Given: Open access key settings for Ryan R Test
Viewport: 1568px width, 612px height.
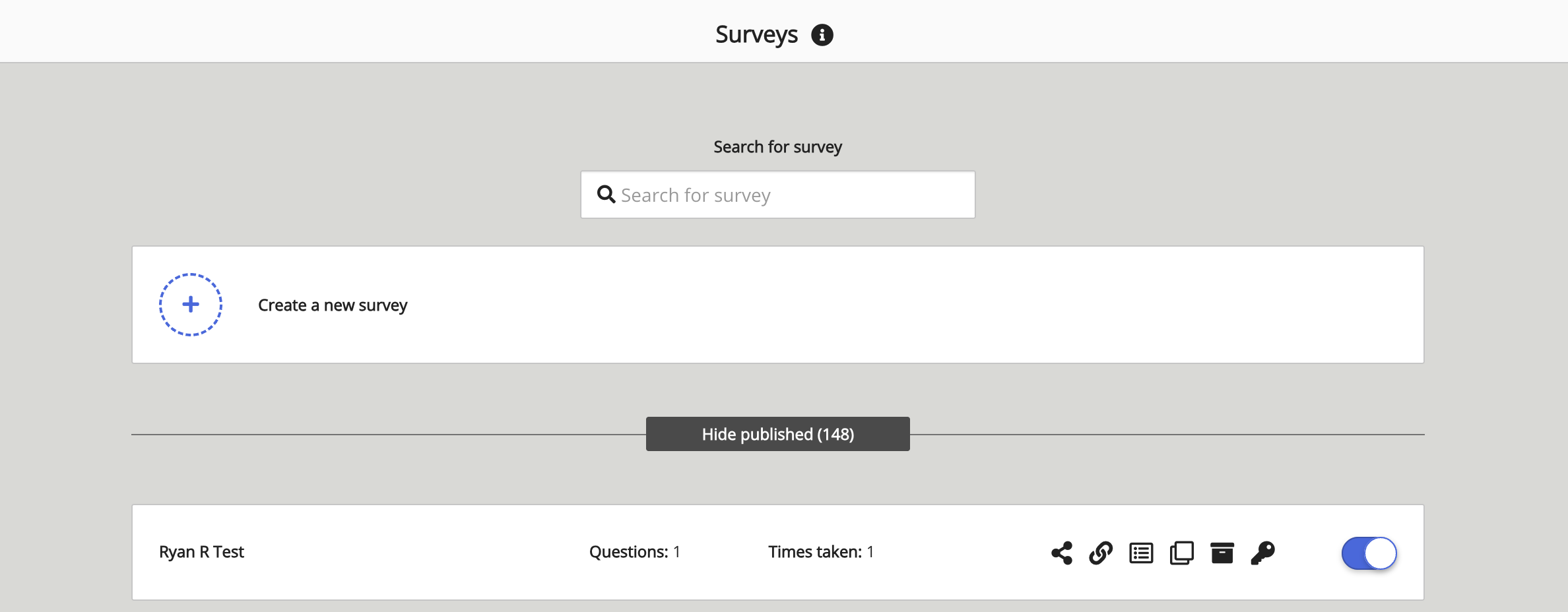Looking at the screenshot, I should (1262, 553).
